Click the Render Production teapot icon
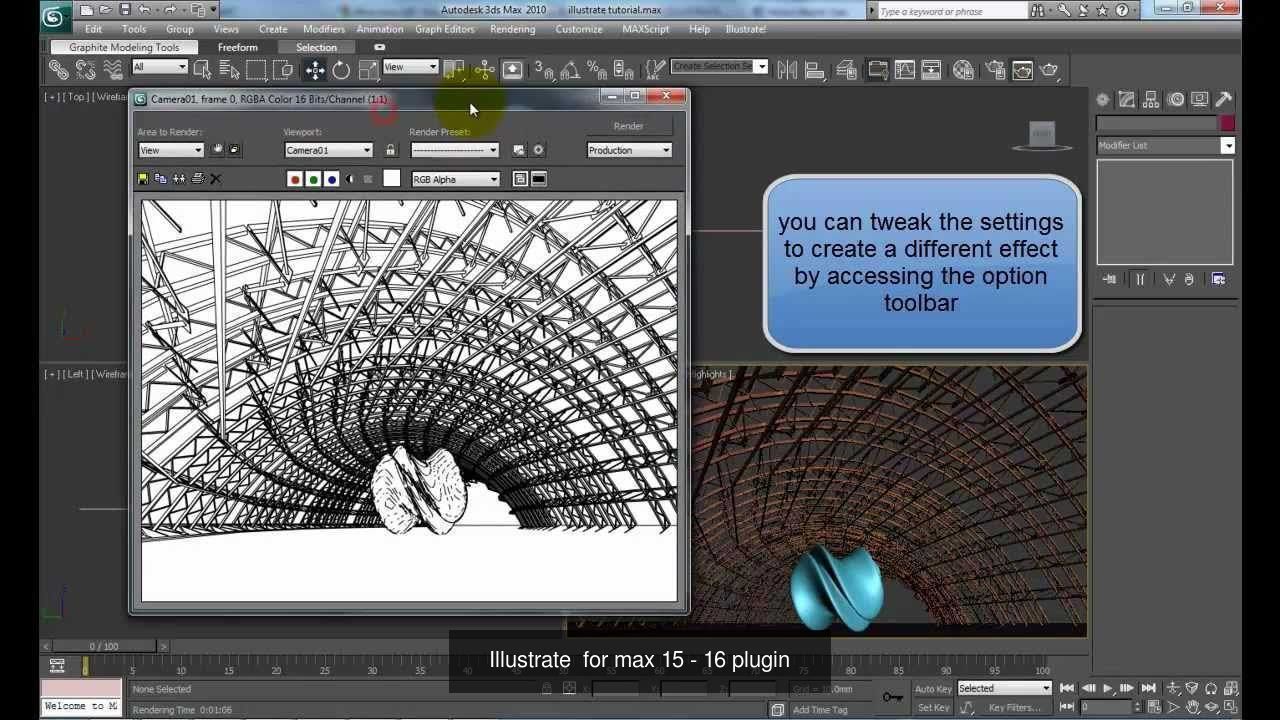The width and height of the screenshot is (1280, 720). (1049, 69)
